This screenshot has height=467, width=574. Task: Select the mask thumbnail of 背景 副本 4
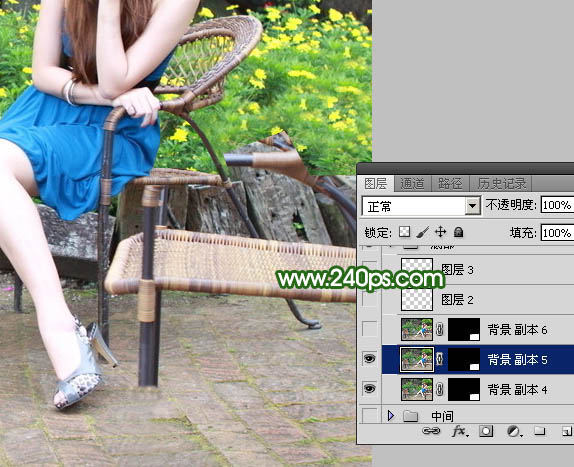tap(464, 389)
